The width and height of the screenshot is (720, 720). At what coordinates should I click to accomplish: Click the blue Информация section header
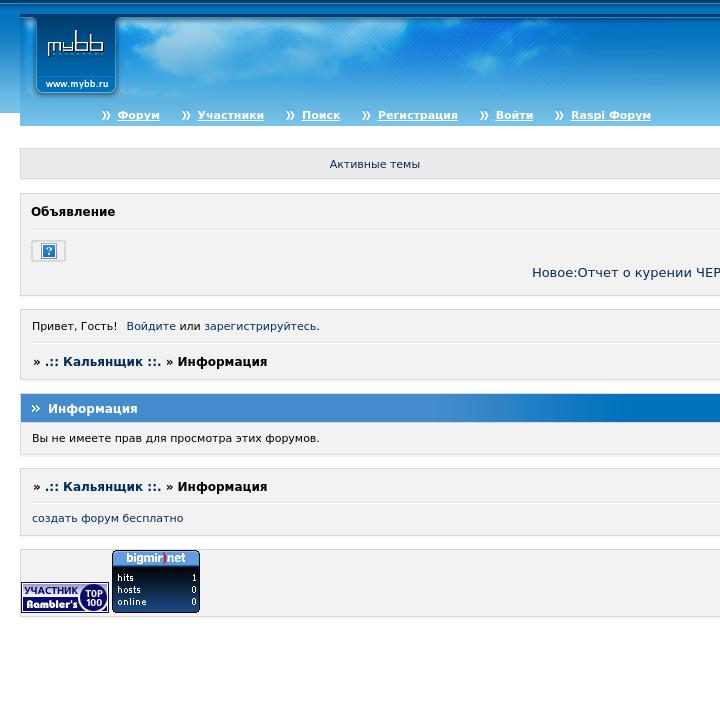(x=370, y=408)
